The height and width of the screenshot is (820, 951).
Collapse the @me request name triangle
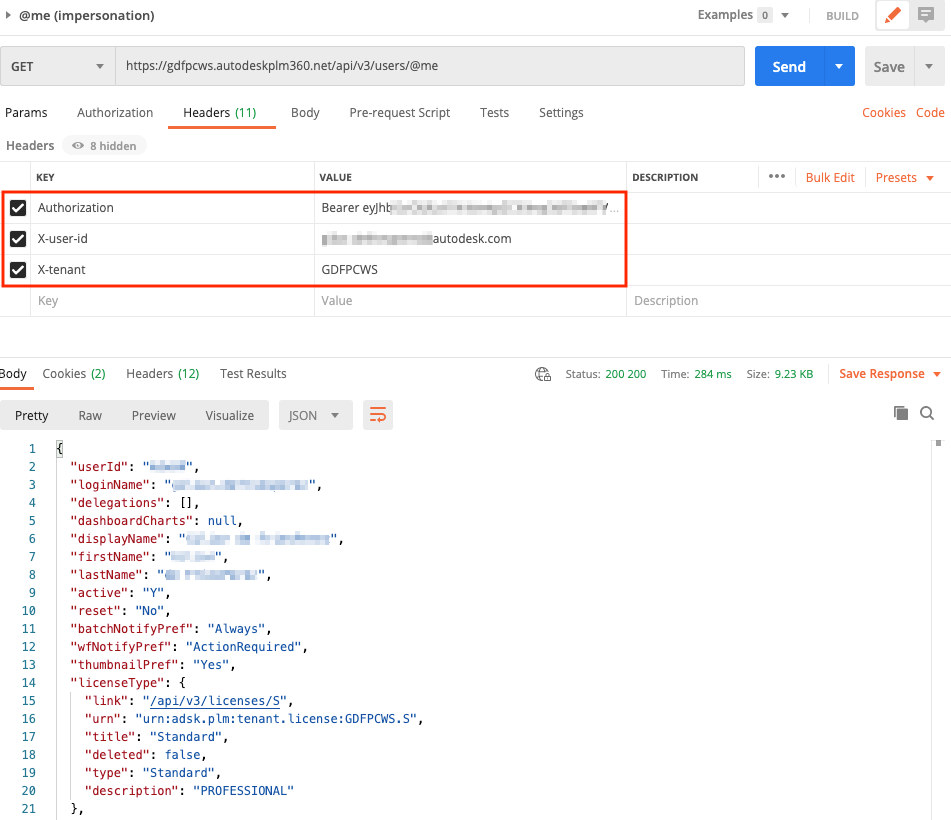tap(9, 16)
